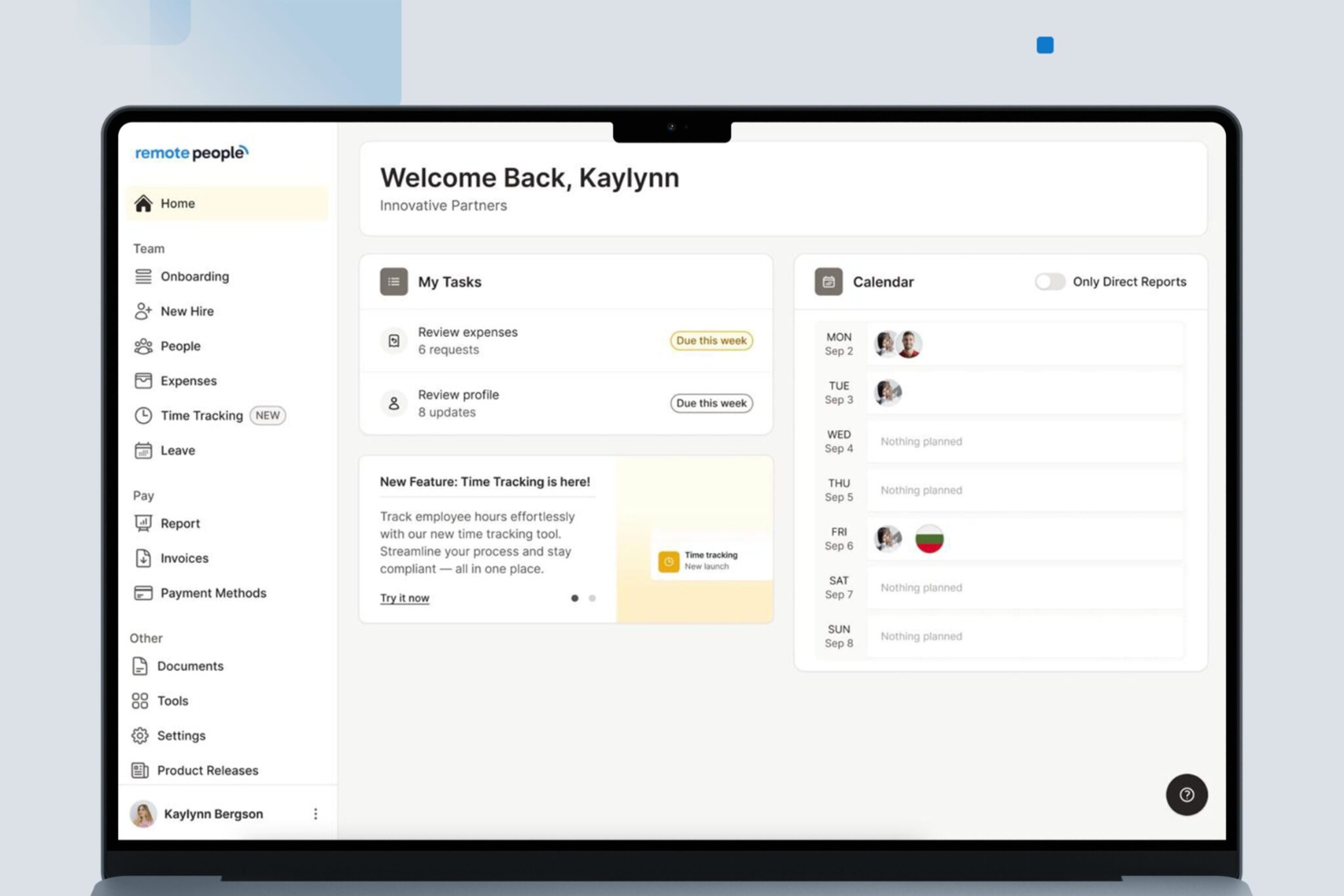Select the Onboarding icon in the sidebar
The height and width of the screenshot is (896, 1344).
[x=143, y=276]
